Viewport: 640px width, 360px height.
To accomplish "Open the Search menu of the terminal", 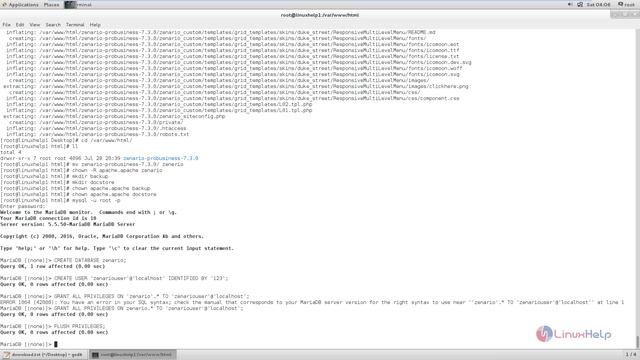I will pyautogui.click(x=53, y=25).
